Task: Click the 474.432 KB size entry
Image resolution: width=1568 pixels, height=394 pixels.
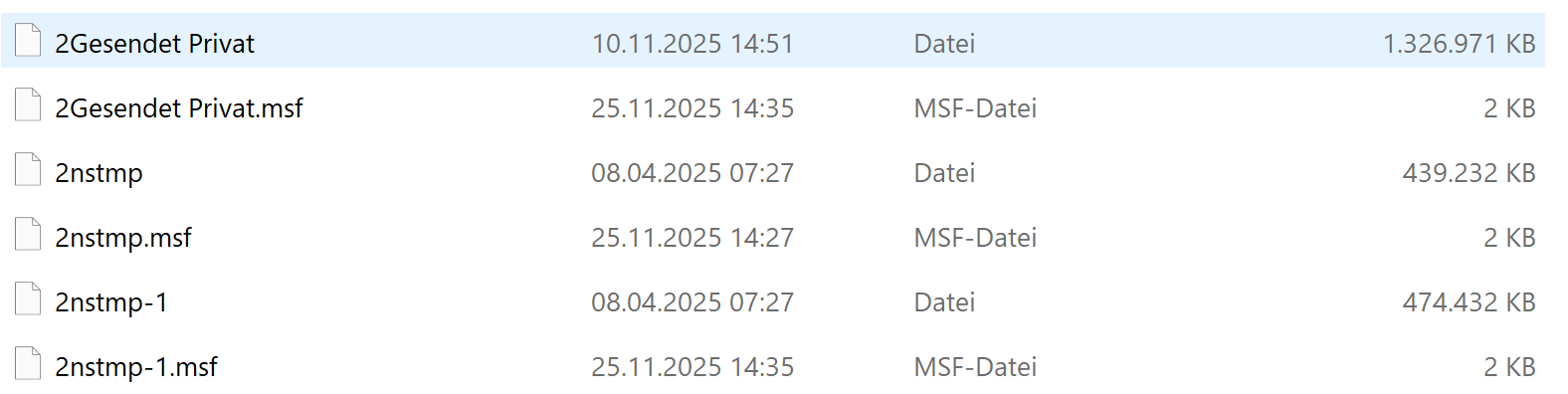Action: [x=1469, y=302]
